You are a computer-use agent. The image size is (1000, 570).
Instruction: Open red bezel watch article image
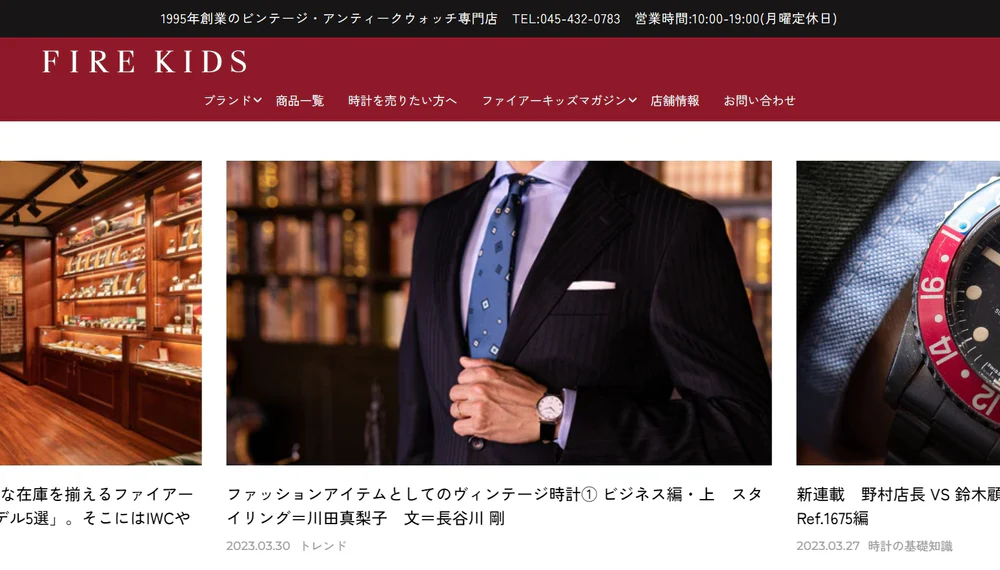coord(898,312)
